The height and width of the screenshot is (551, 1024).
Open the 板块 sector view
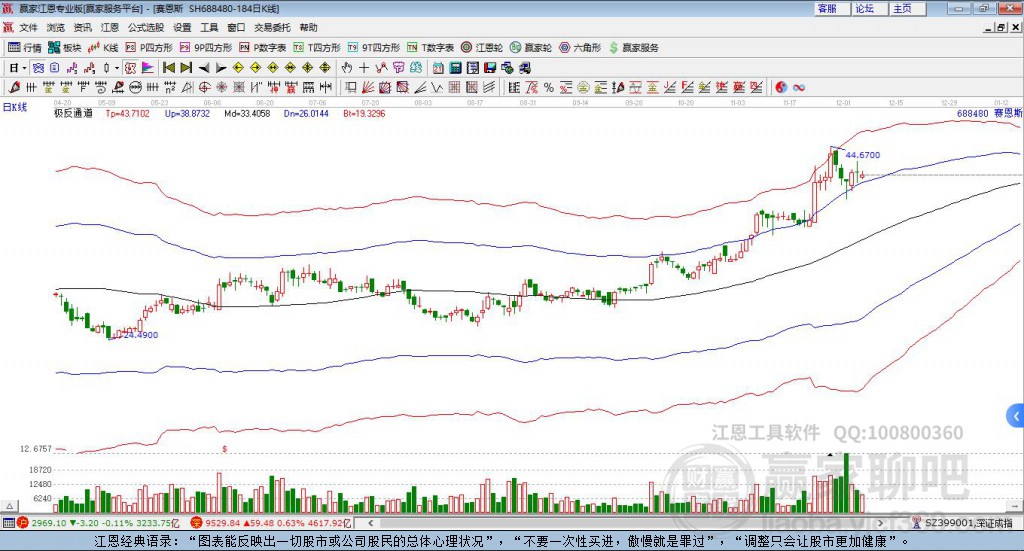pos(64,48)
